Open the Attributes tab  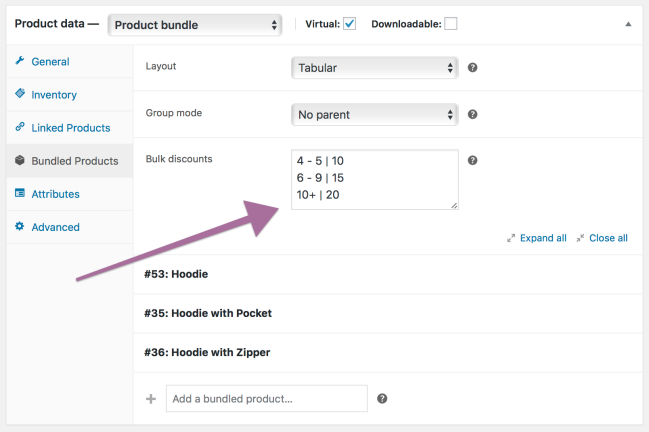click(55, 194)
